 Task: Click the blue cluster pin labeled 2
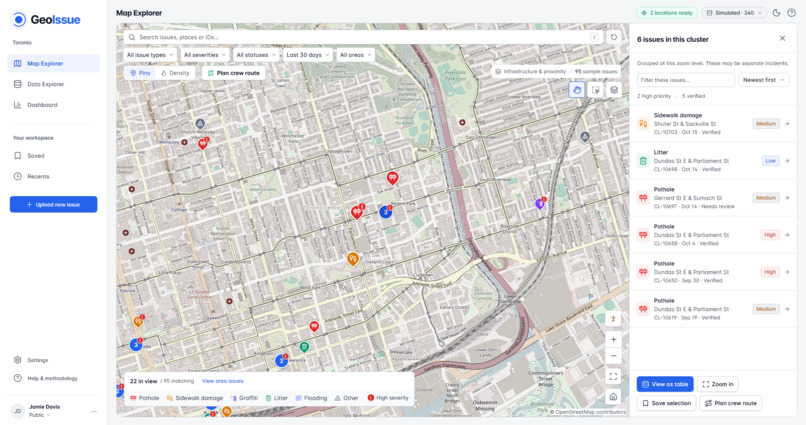[281, 361]
